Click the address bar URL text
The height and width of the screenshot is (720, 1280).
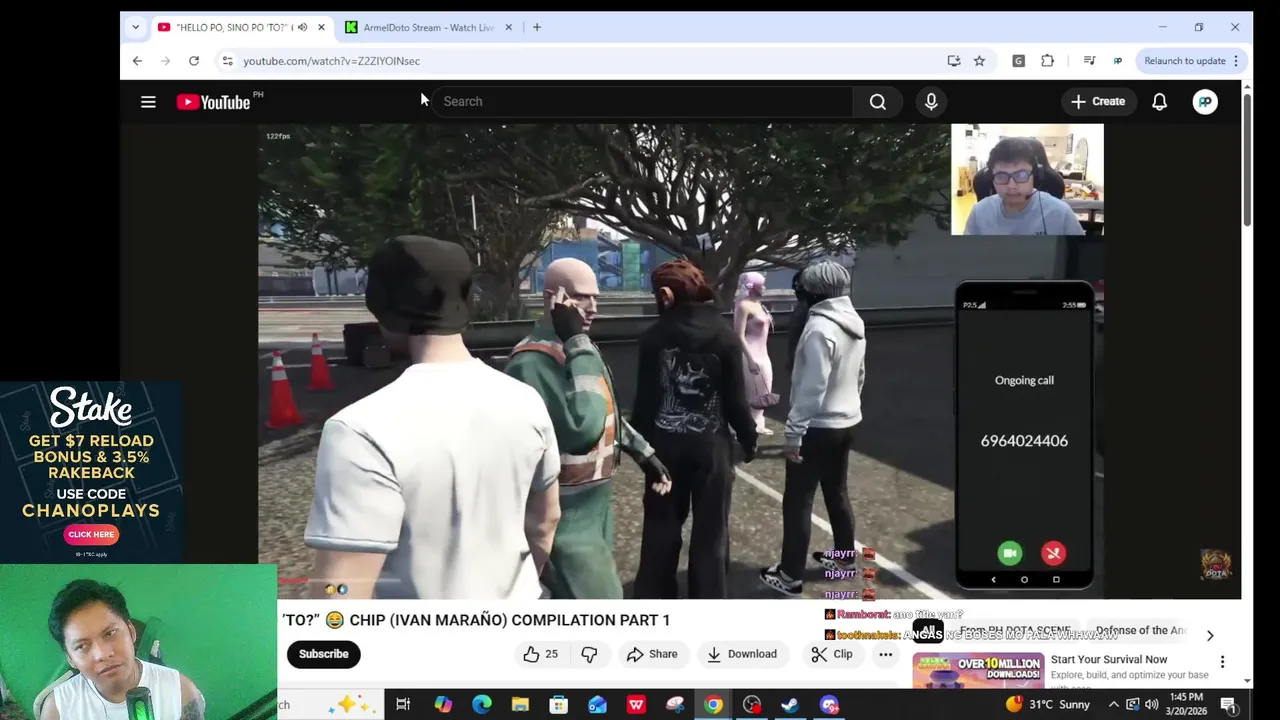pos(331,61)
